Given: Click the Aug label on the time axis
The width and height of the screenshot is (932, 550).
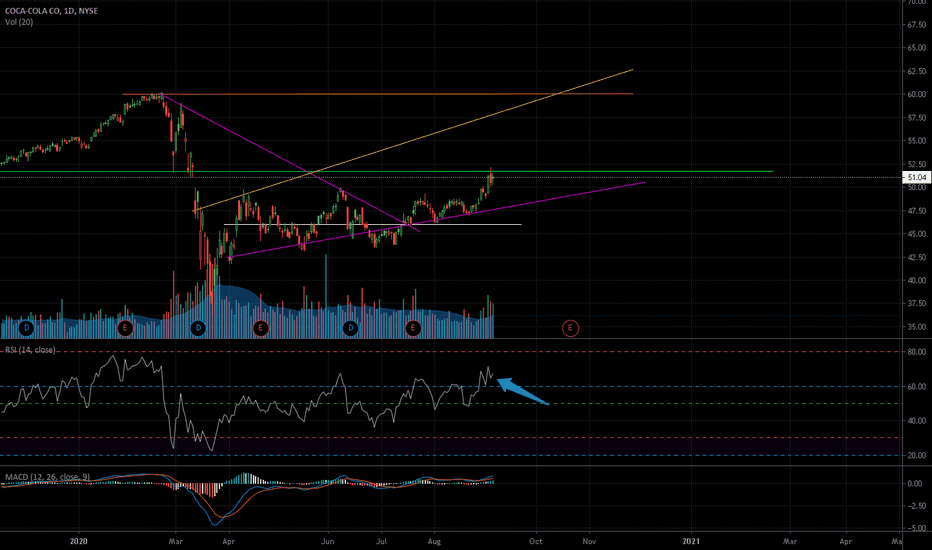Looking at the screenshot, I should tap(434, 541).
